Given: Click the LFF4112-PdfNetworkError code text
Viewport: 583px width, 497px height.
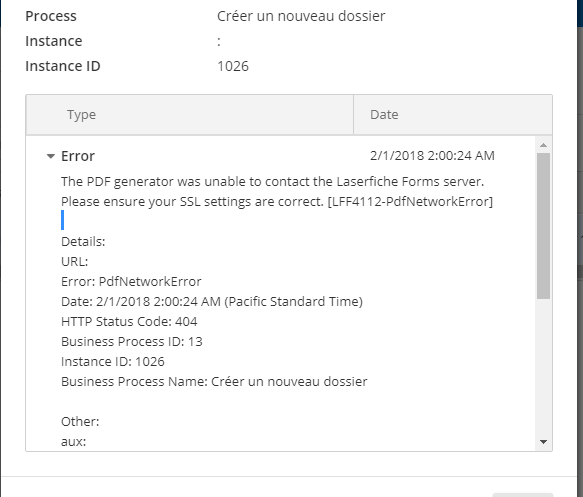Looking at the screenshot, I should tap(410, 201).
